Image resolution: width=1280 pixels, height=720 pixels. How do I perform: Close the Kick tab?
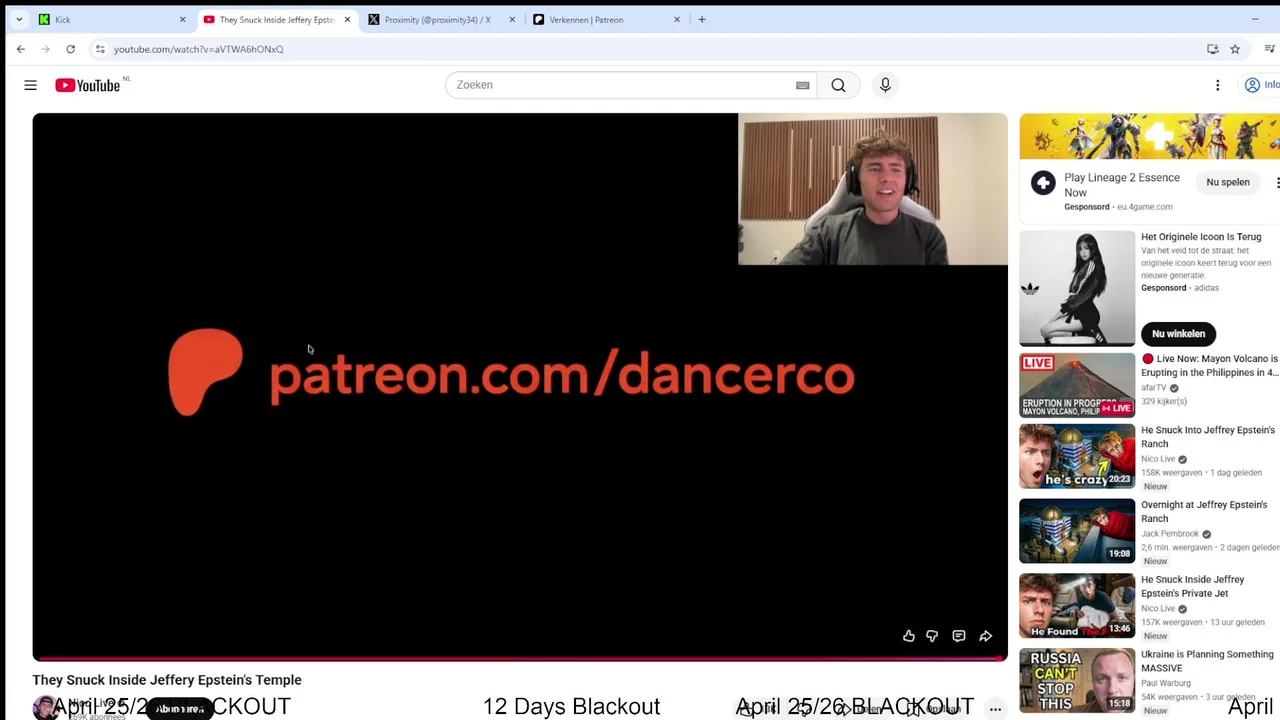coord(182,19)
